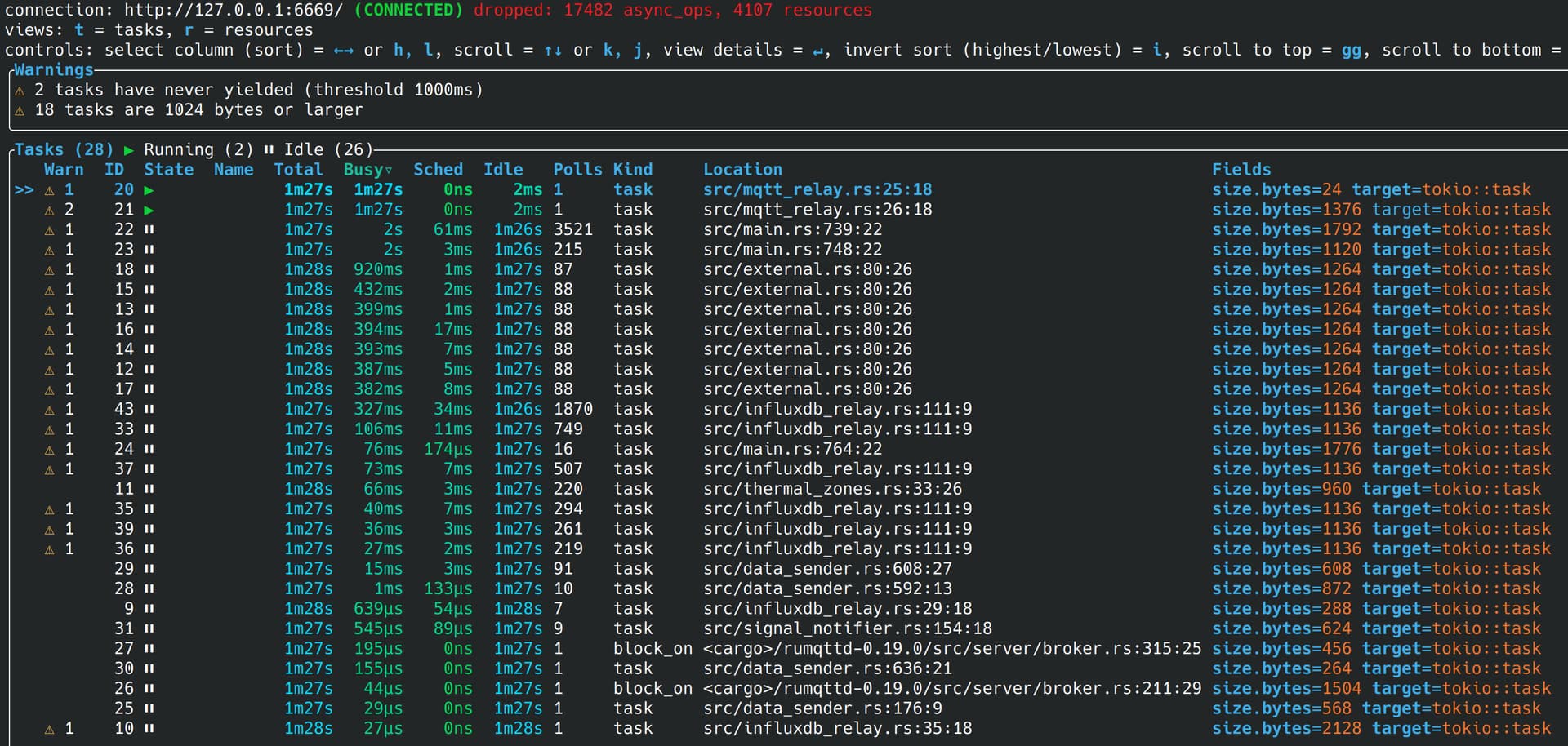Image resolution: width=1568 pixels, height=746 pixels.
Task: Click busy value 920ms
Action: (378, 270)
